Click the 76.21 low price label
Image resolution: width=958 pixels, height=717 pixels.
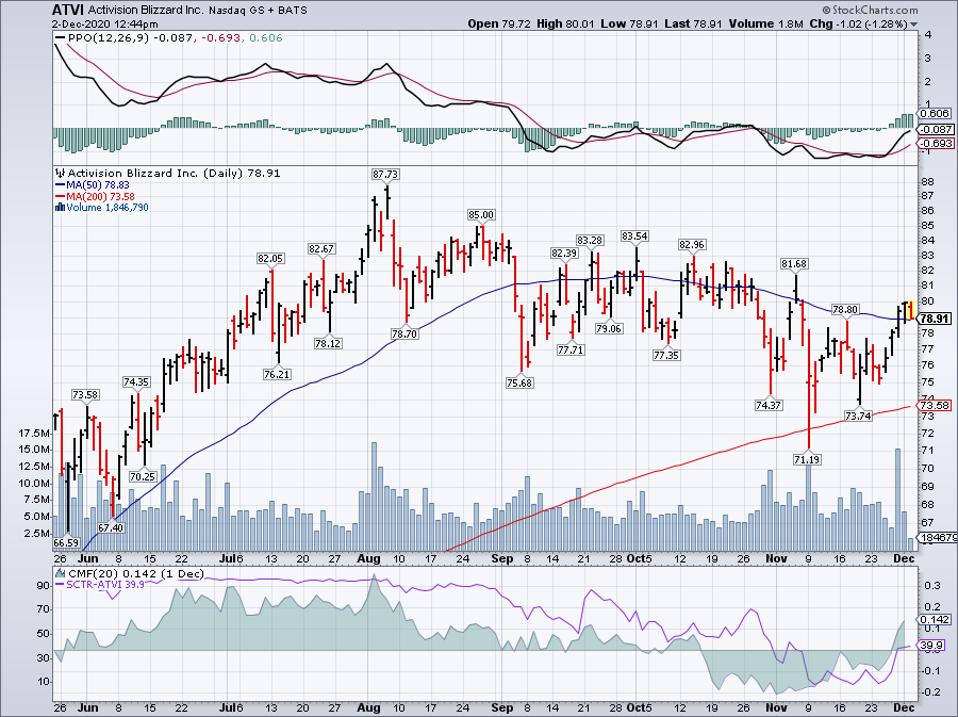[277, 374]
